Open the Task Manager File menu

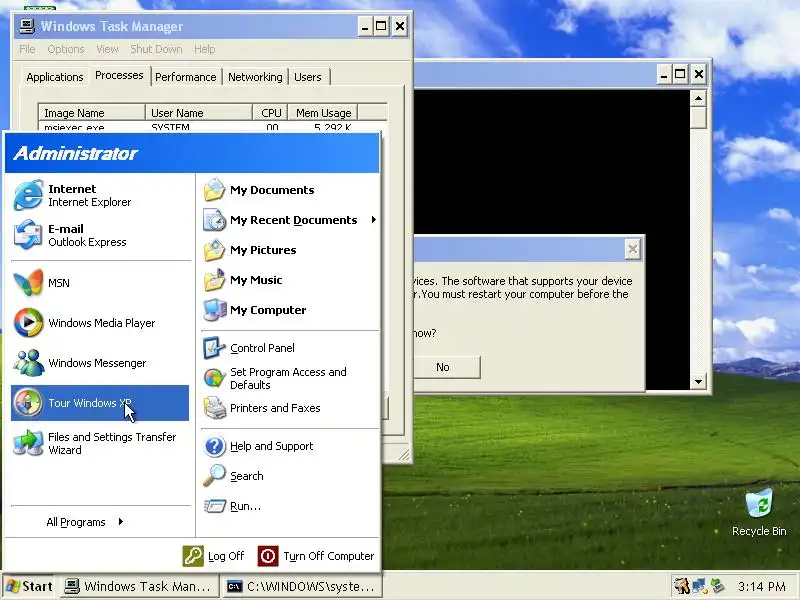pyautogui.click(x=27, y=49)
